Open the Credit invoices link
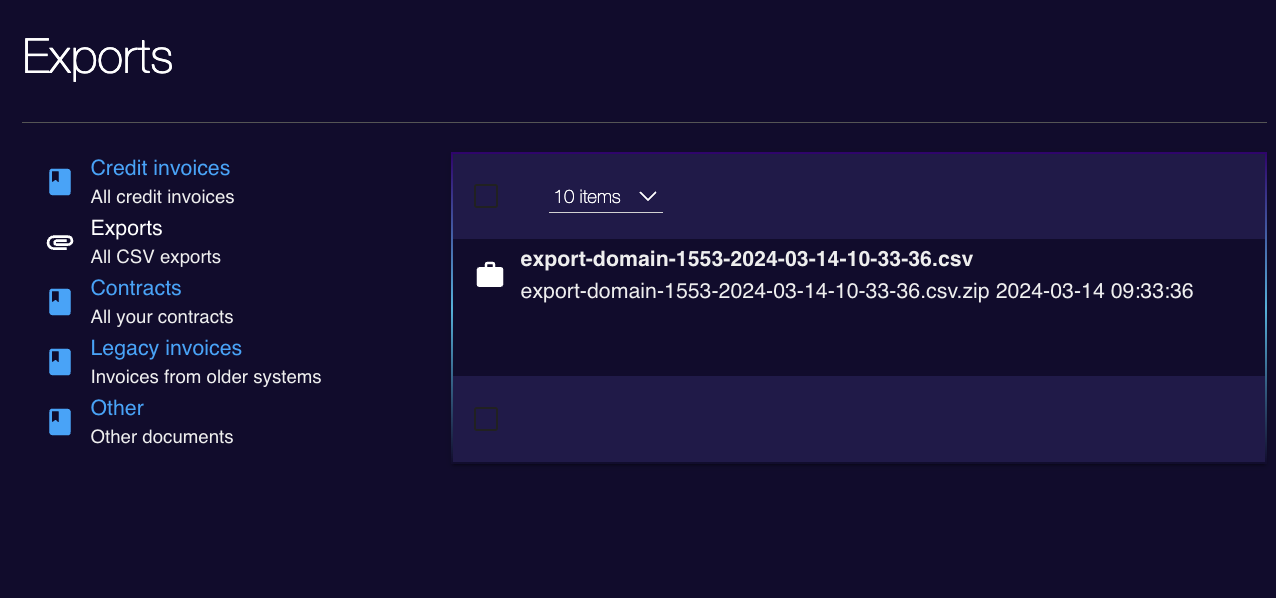Viewport: 1276px width, 598px height. pyautogui.click(x=160, y=168)
